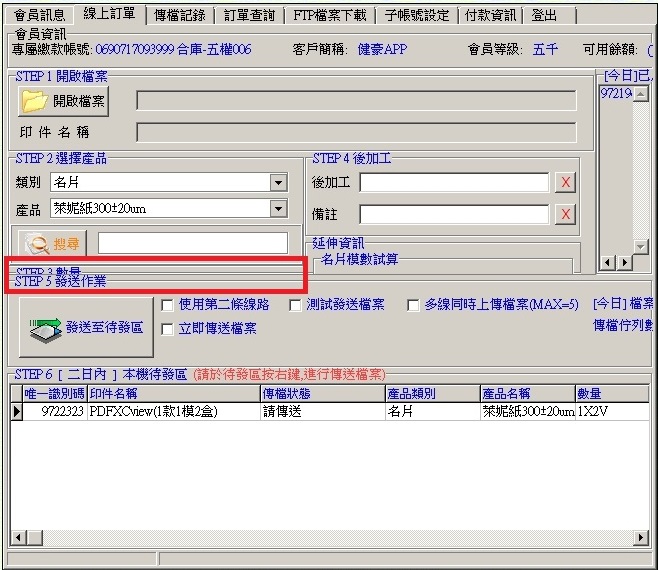Clear 後加工 field with red X

coord(565,182)
